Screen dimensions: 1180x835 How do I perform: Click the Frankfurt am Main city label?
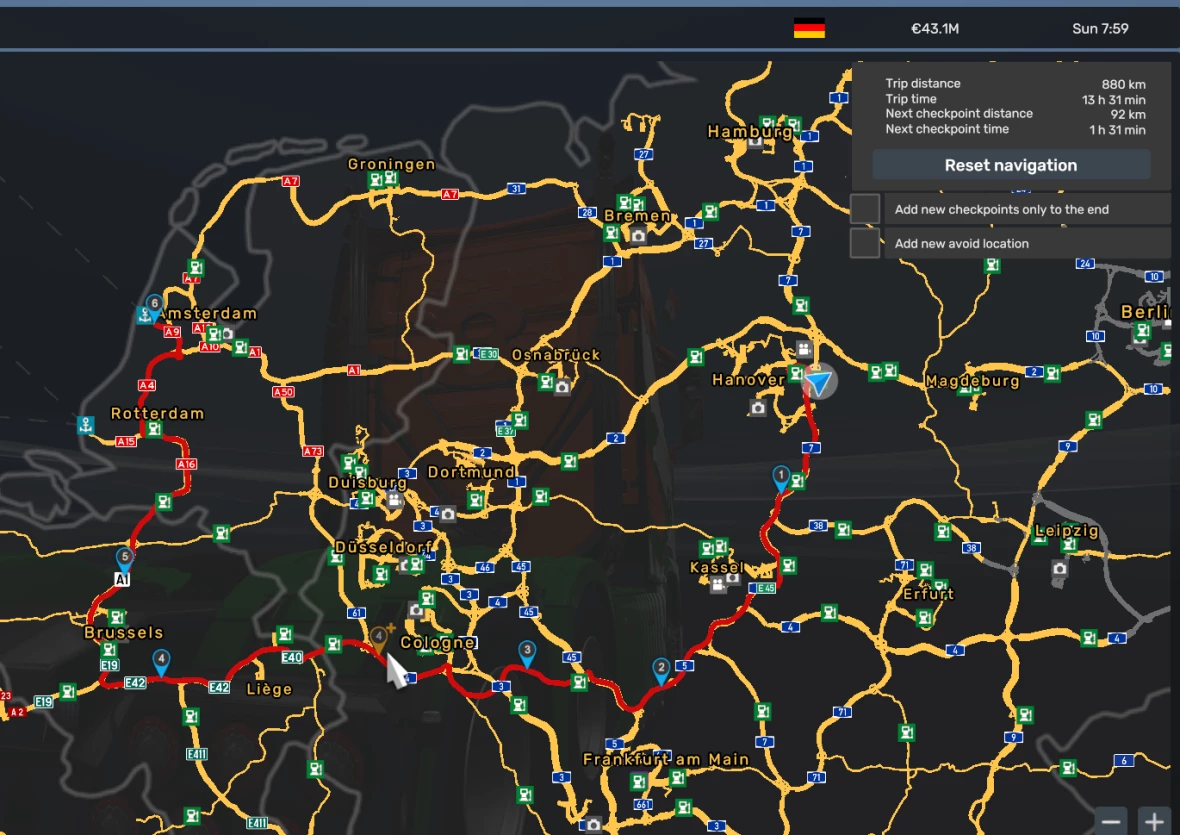pos(666,759)
